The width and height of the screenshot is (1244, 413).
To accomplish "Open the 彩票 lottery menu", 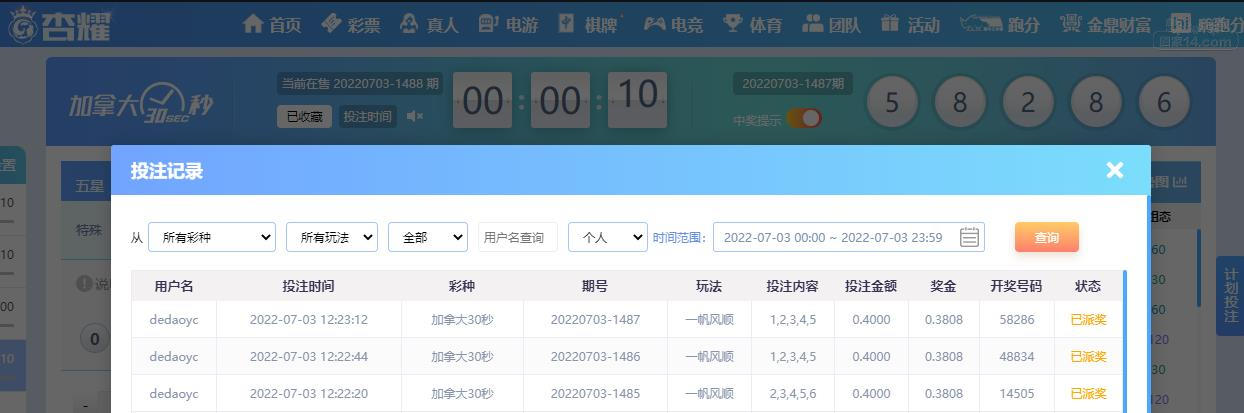I will pos(351,24).
